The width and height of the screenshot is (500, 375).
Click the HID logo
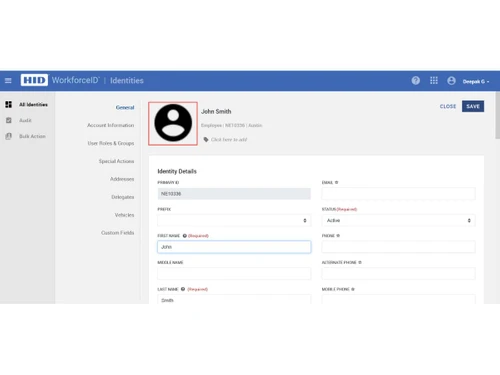coord(34,80)
